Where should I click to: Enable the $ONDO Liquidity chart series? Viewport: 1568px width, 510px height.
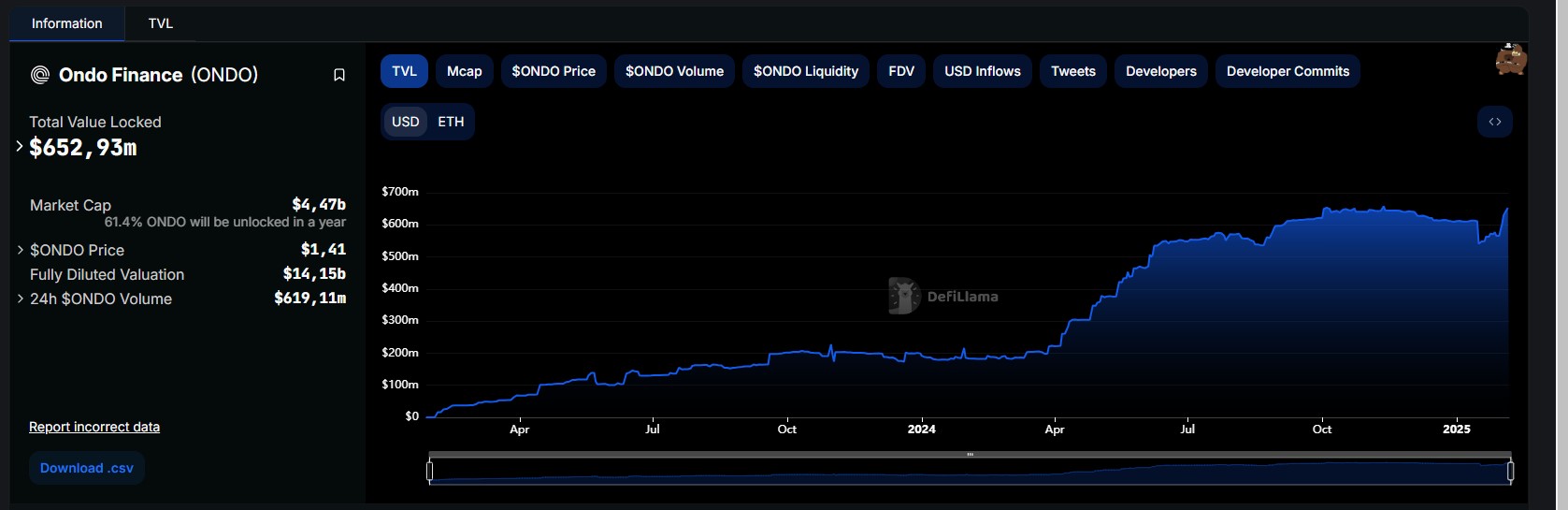tap(806, 71)
